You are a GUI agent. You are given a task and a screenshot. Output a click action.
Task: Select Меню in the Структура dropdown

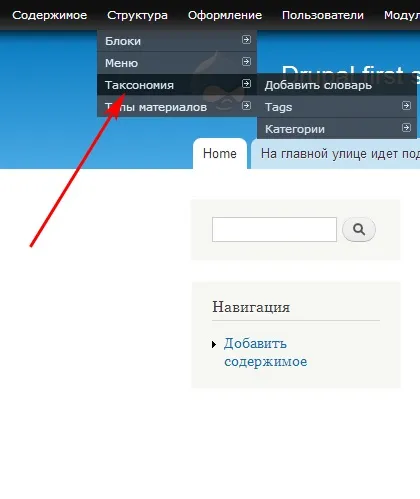177,63
